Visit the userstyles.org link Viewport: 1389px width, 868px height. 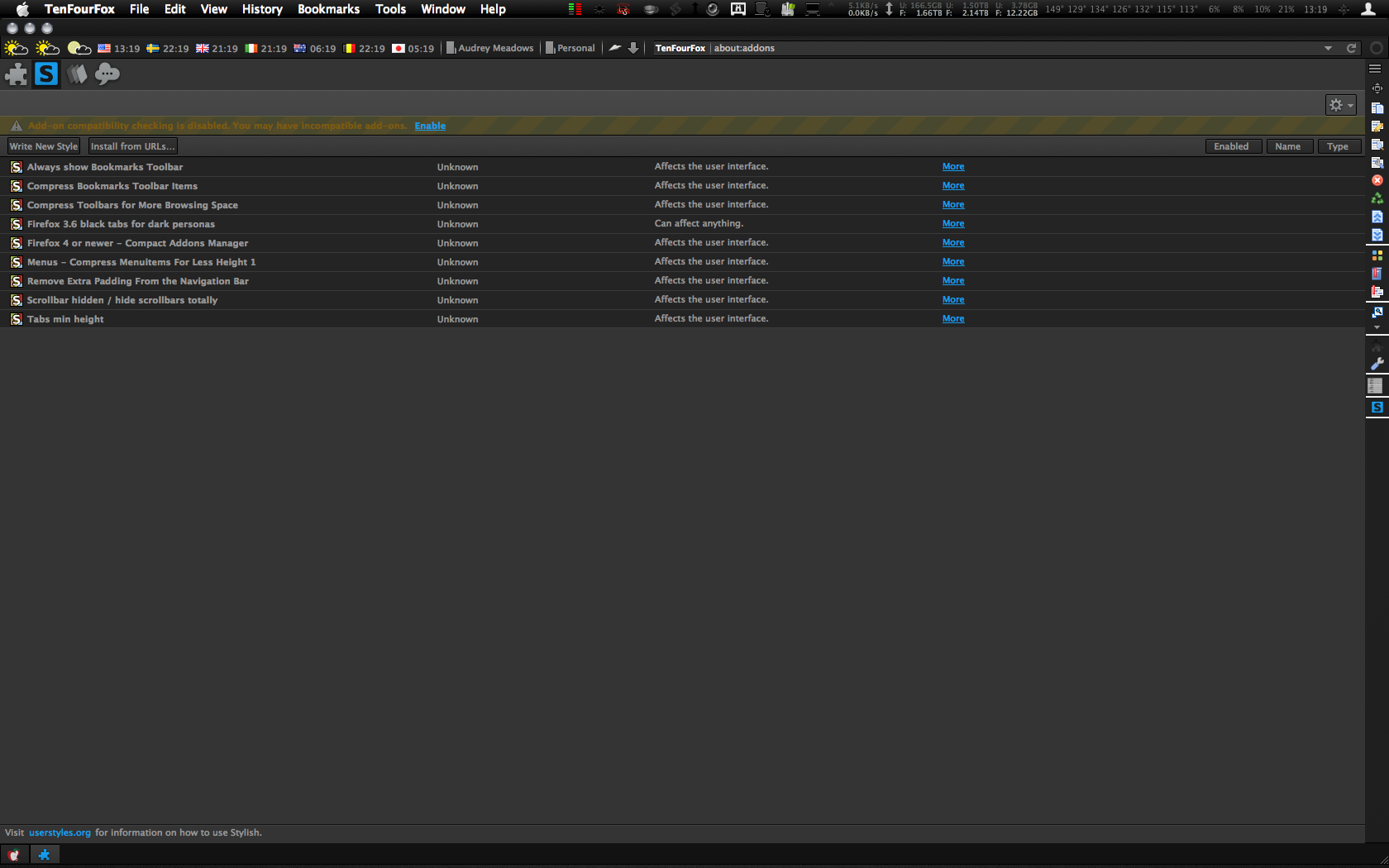point(60,832)
